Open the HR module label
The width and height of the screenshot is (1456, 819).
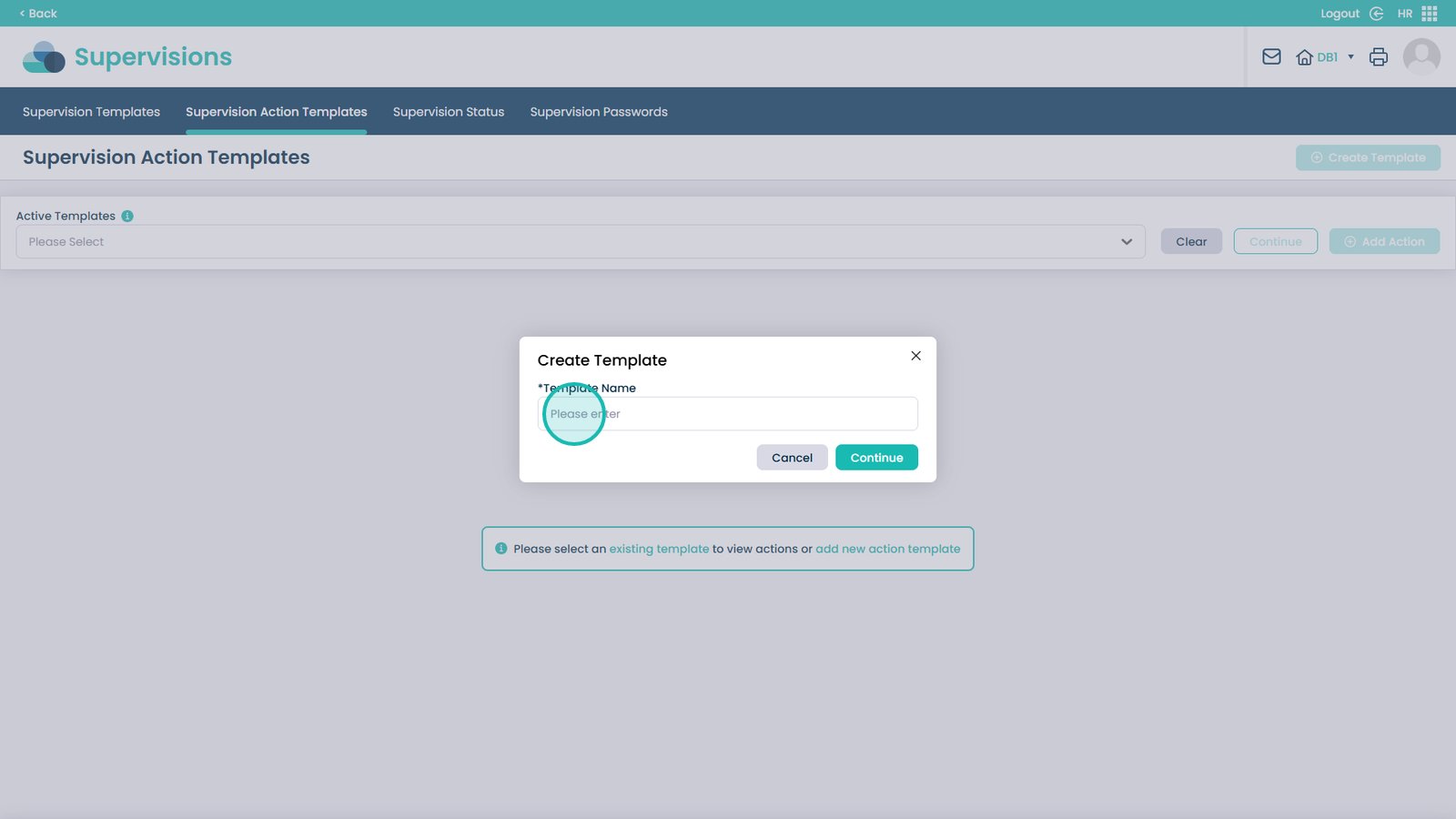pos(1405,14)
